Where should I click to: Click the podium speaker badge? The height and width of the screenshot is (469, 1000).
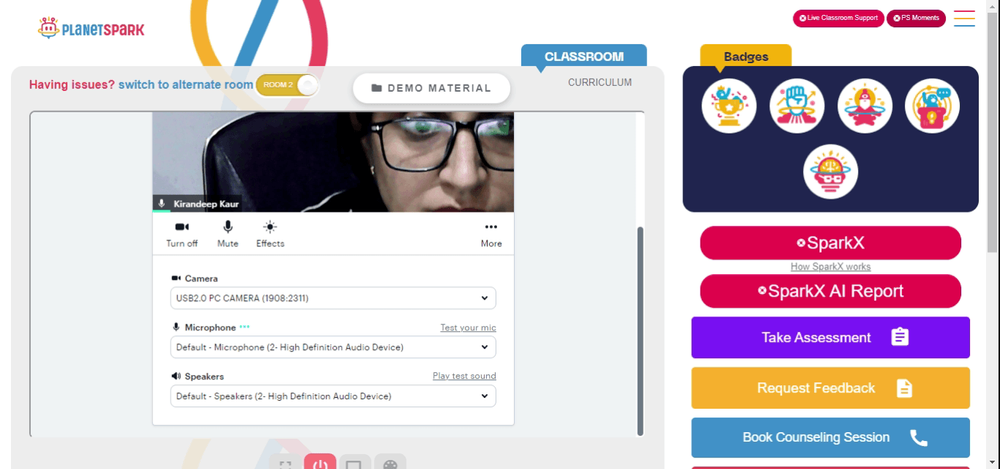point(932,106)
